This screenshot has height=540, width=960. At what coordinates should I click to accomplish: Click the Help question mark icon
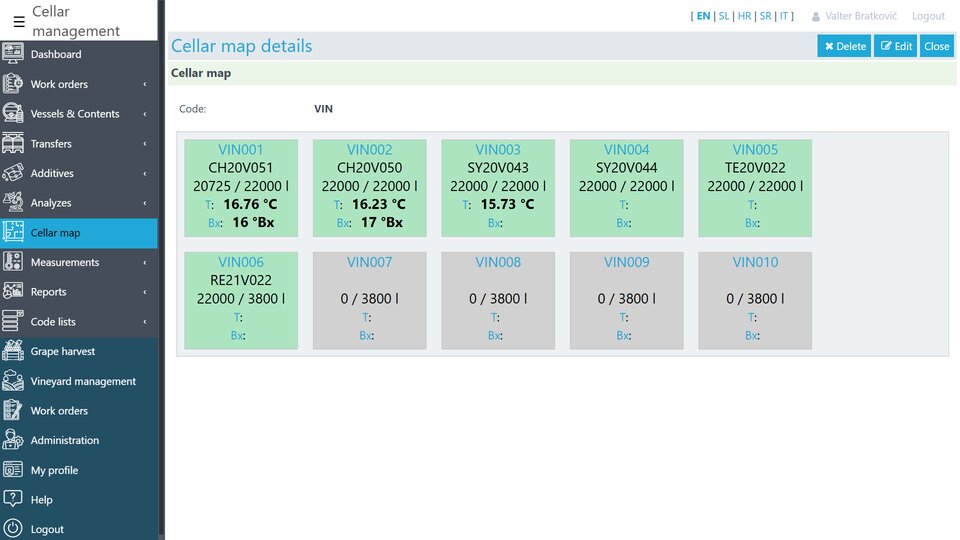click(x=13, y=500)
